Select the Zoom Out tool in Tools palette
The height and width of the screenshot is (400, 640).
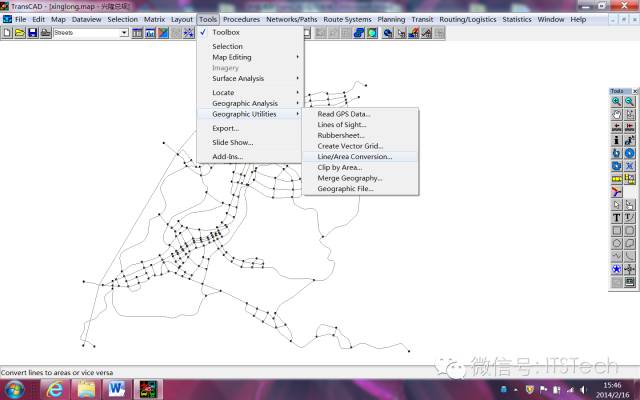pyautogui.click(x=630, y=101)
